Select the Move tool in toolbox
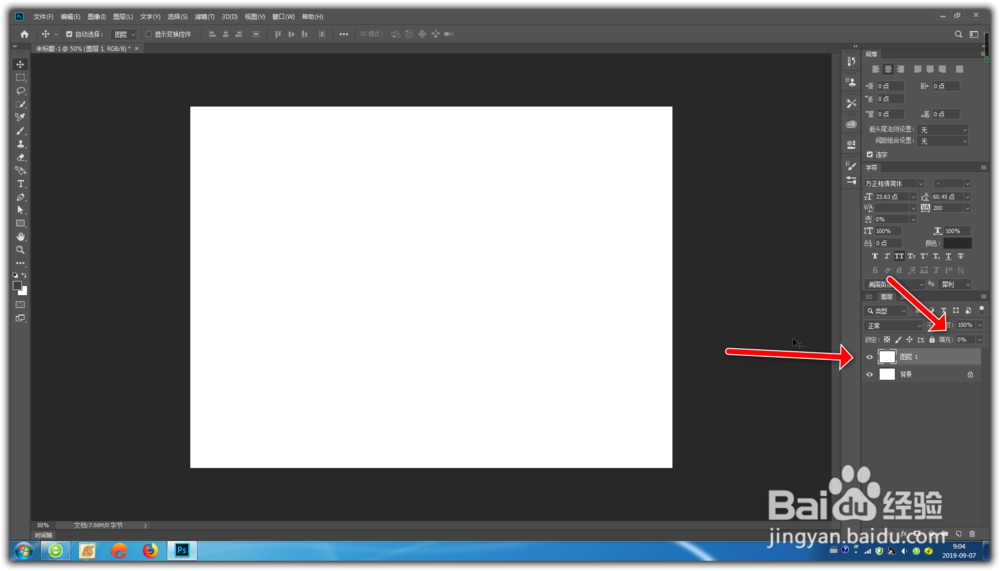This screenshot has height=571, width=1000. tap(20, 64)
